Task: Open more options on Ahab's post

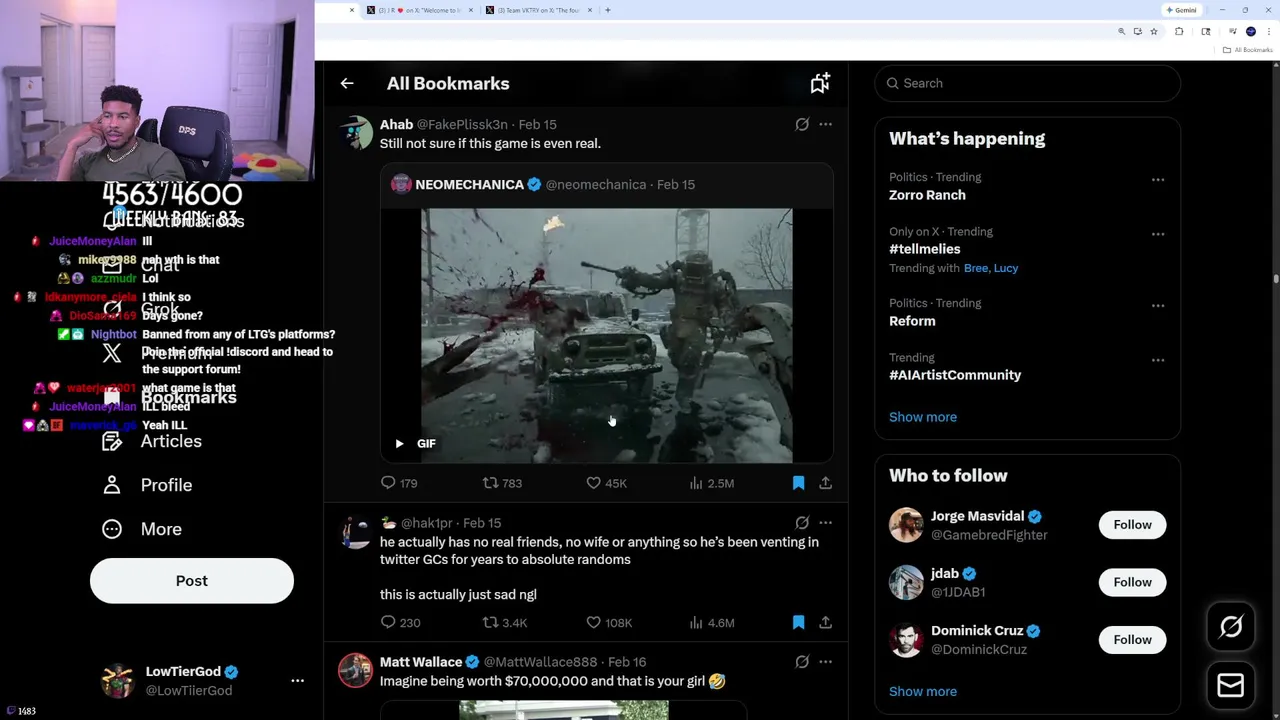Action: 825,125
